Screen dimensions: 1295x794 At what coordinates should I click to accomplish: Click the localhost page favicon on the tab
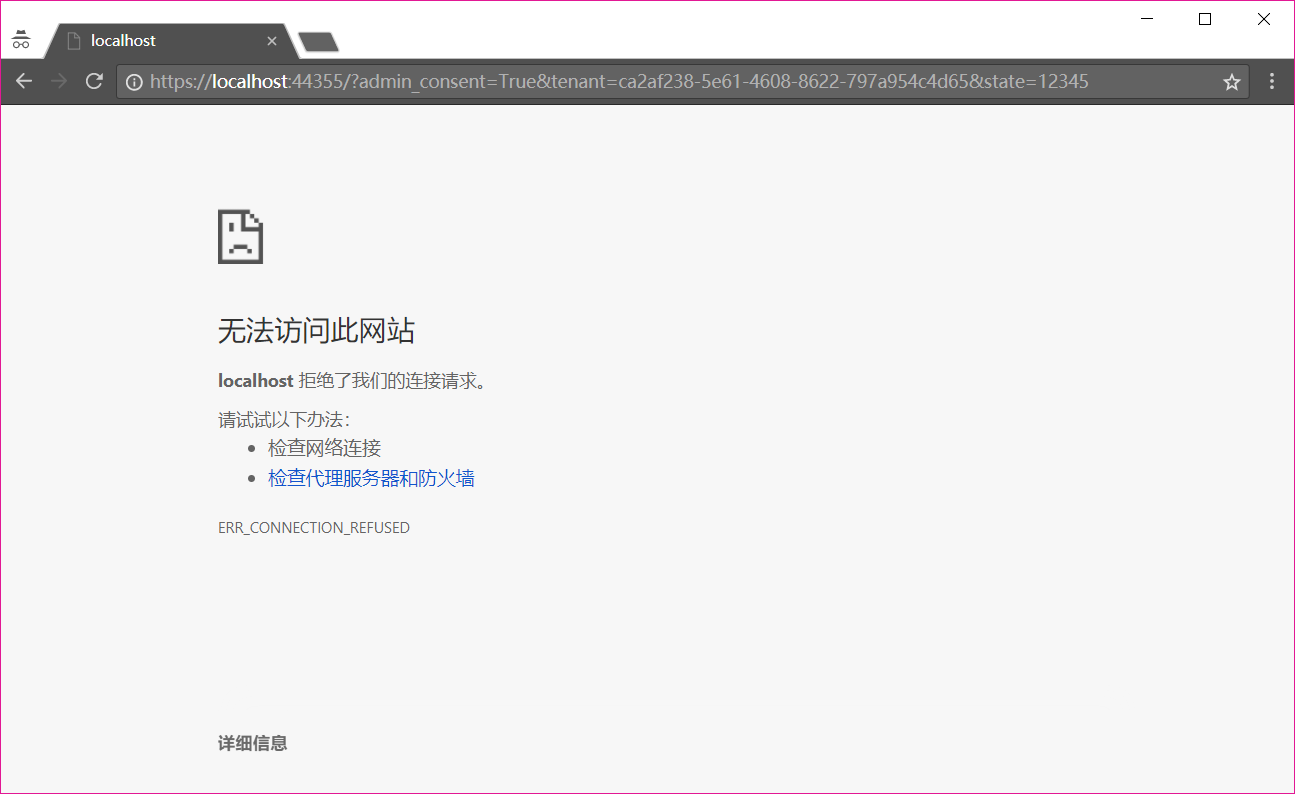[74, 40]
